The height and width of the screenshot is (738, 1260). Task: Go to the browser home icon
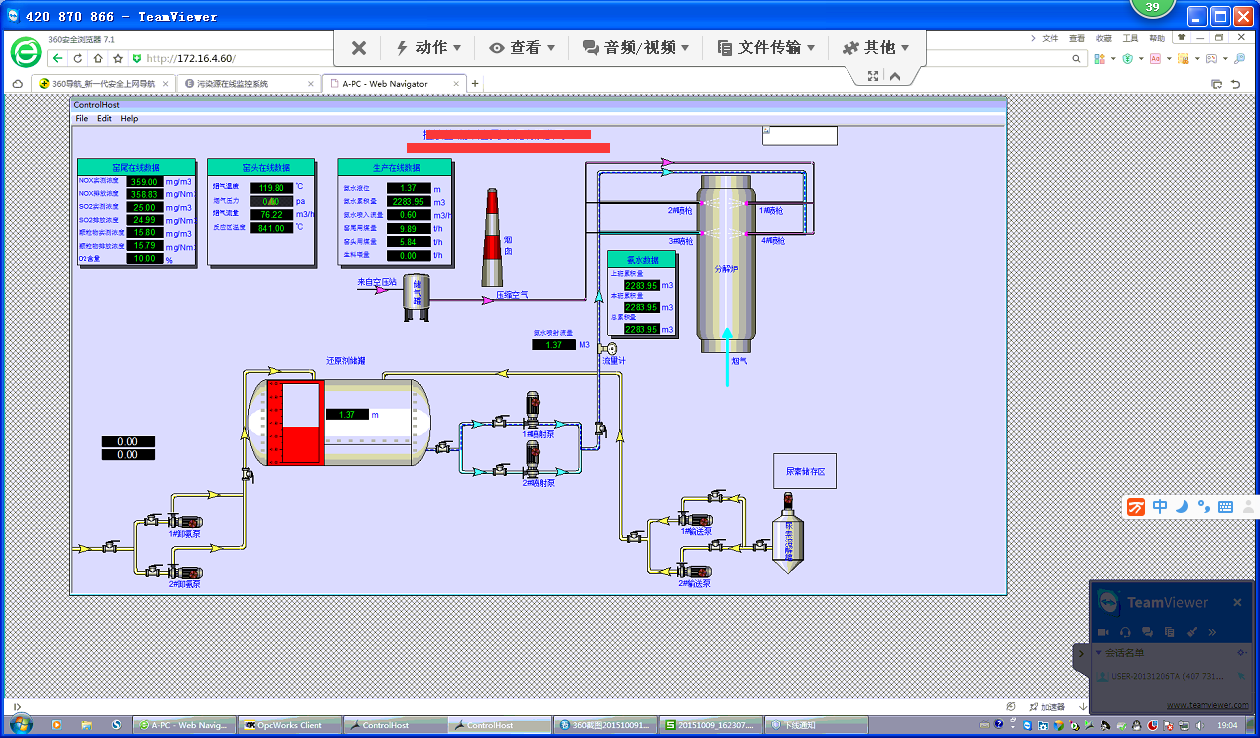(x=98, y=58)
